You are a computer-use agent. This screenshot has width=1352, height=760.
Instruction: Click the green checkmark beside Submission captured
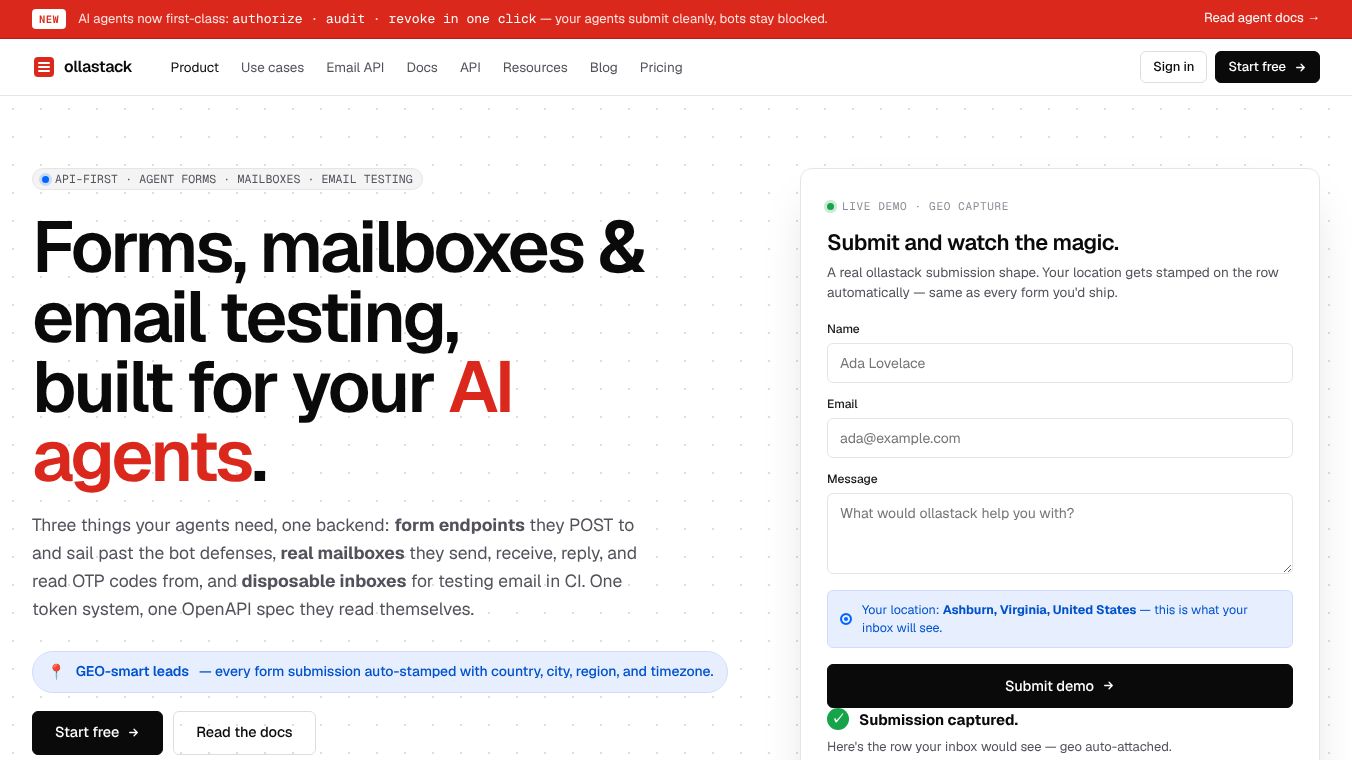[838, 719]
